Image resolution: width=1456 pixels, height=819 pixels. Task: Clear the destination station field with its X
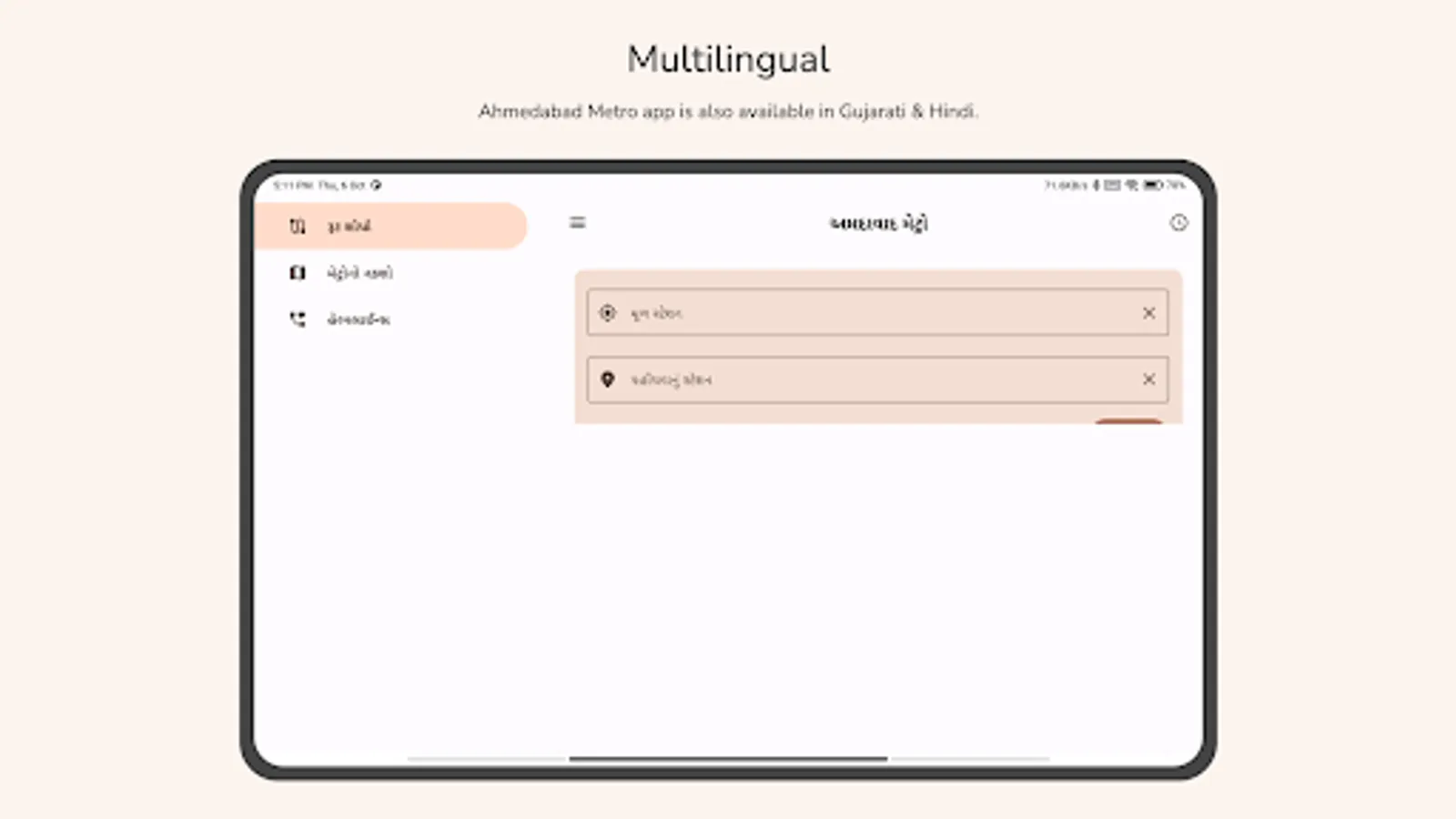1148,379
